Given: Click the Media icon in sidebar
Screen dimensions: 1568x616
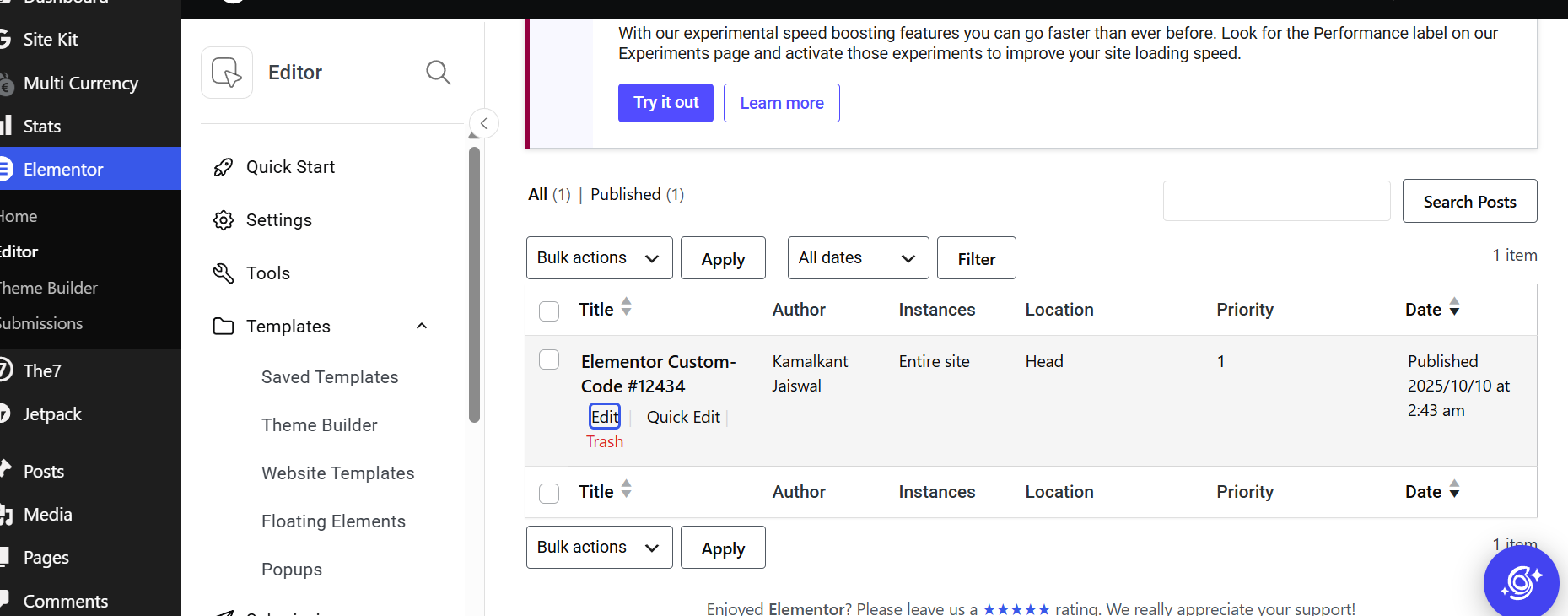Looking at the screenshot, I should coord(6,514).
